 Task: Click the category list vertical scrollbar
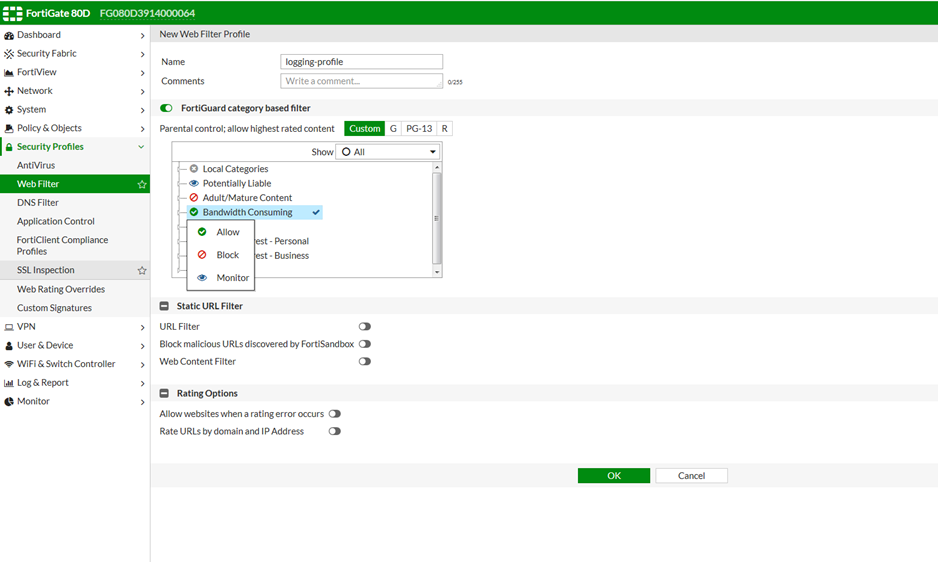point(436,217)
